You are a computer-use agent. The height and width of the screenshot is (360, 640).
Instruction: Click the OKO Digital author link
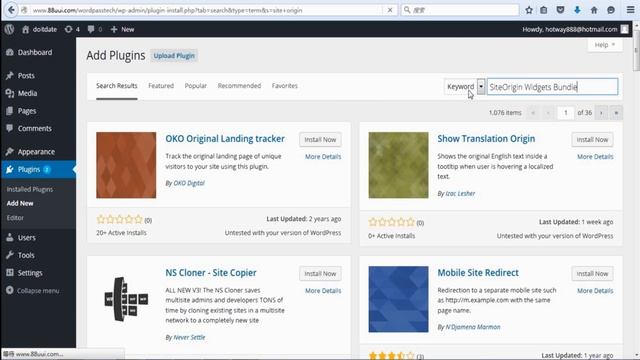pos(189,183)
